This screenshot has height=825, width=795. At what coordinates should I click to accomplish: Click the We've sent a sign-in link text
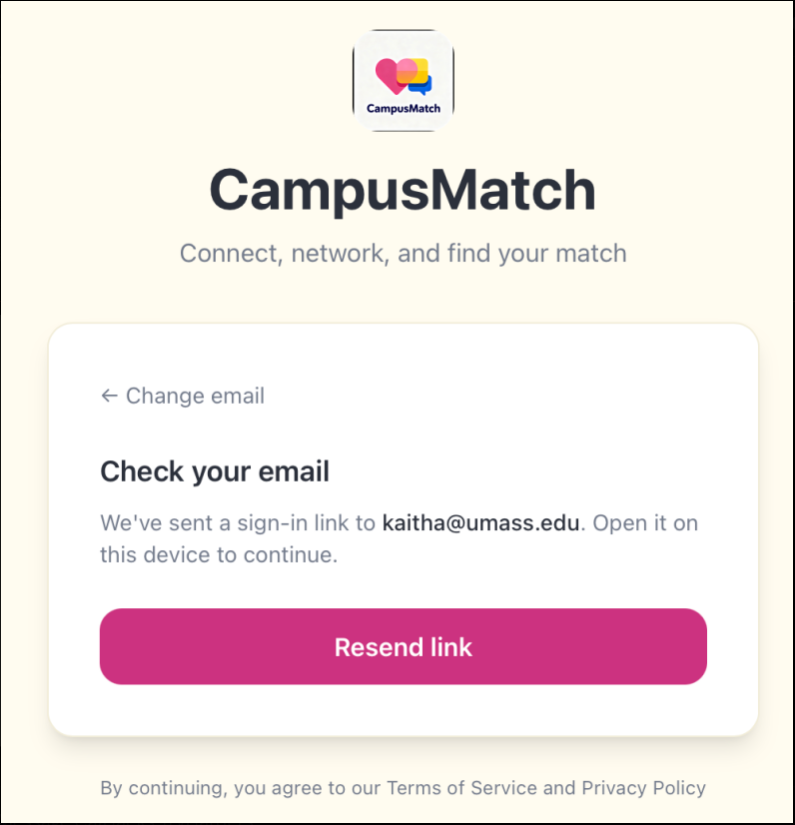coord(238,523)
